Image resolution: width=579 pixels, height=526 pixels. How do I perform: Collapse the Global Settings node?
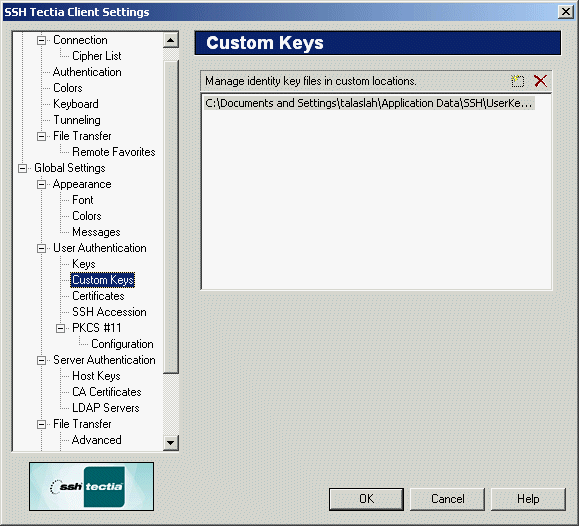click(23, 168)
